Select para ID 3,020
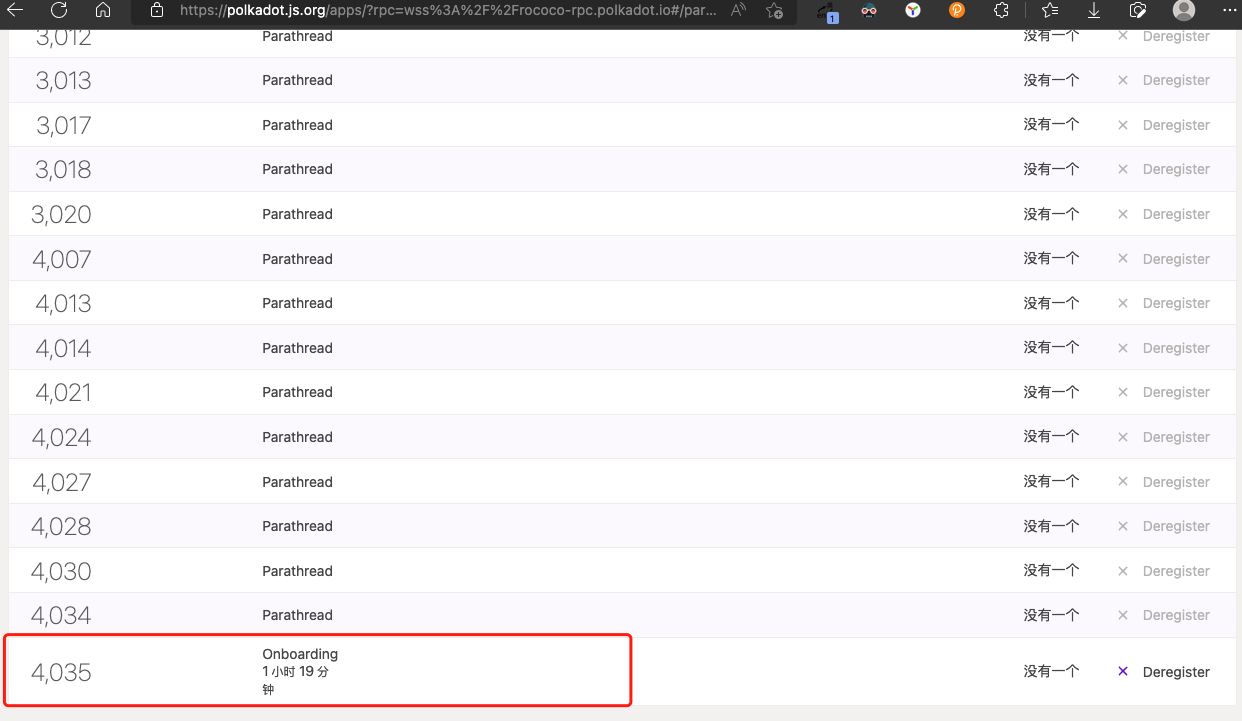The height and width of the screenshot is (721, 1242). tap(62, 215)
